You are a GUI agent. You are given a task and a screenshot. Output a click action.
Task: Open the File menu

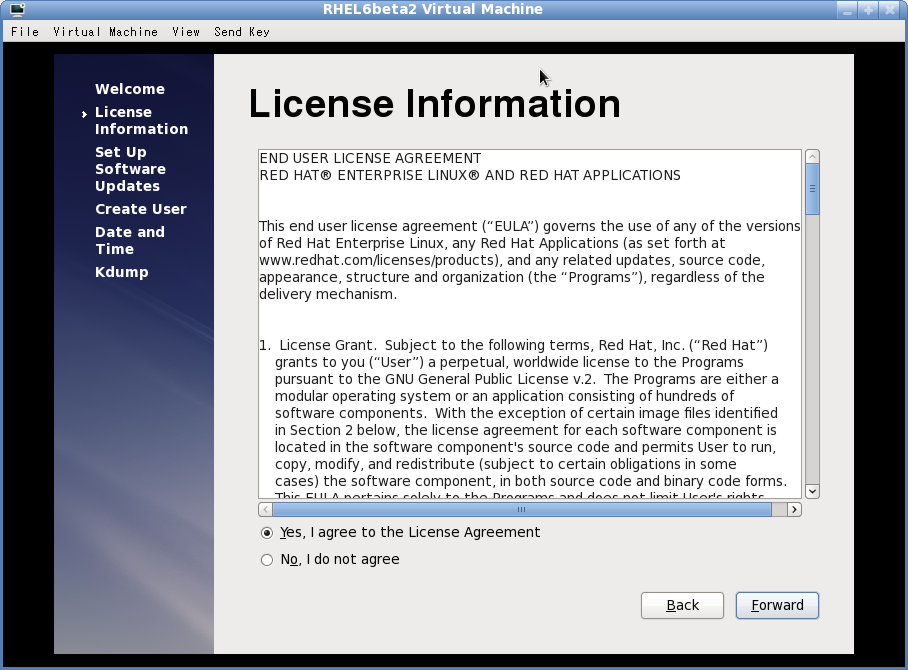point(25,32)
